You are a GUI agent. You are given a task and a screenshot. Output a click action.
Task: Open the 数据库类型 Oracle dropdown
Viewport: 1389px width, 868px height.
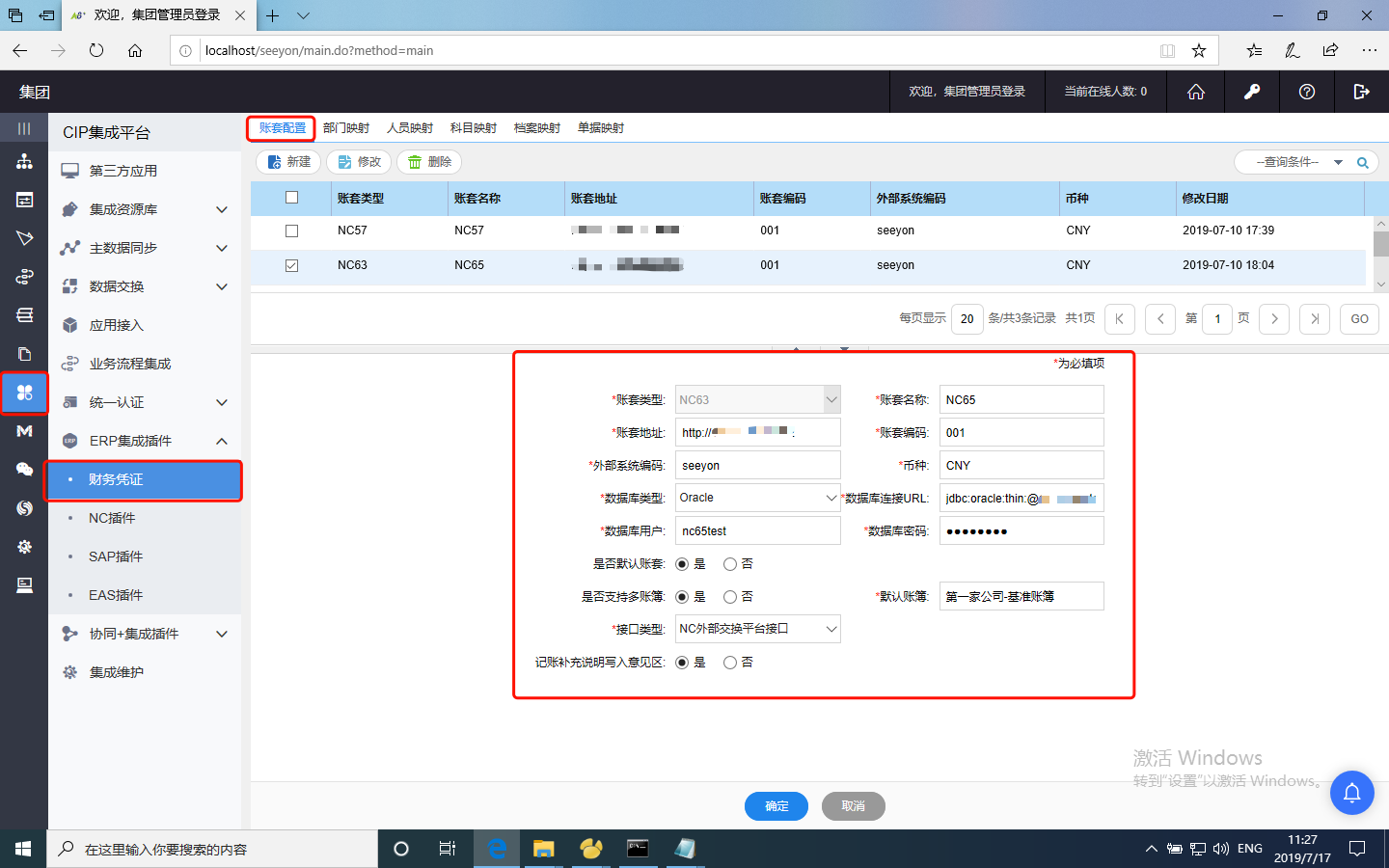click(757, 498)
